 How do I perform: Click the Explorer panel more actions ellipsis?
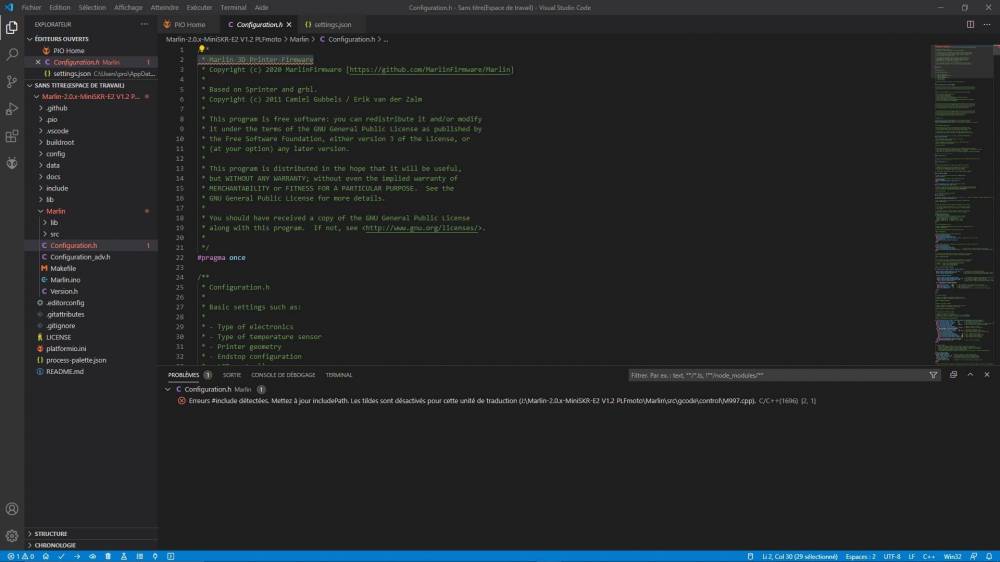tap(144, 24)
